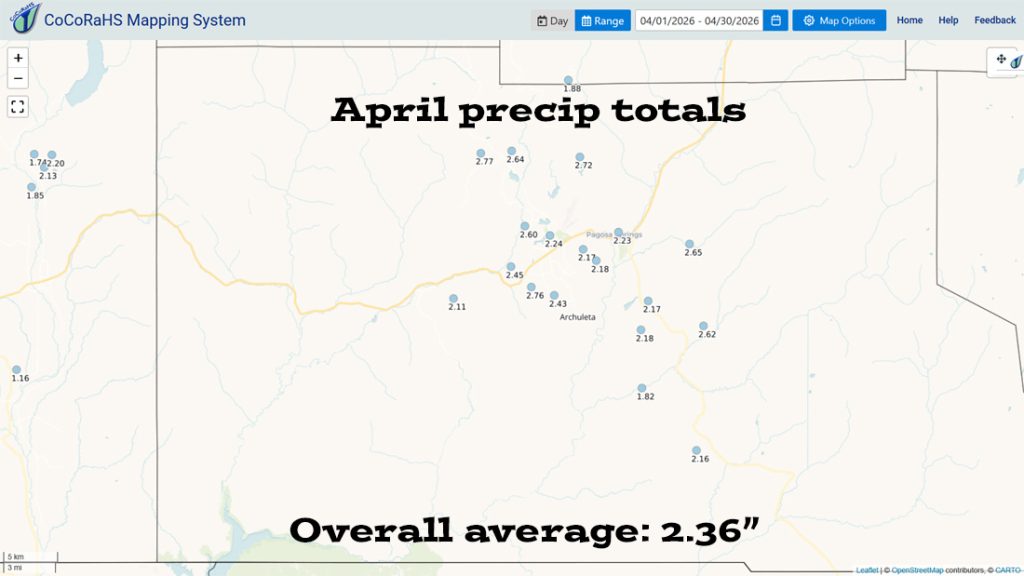Select the station marker reading 2.62
1024x576 pixels.
pos(703,326)
